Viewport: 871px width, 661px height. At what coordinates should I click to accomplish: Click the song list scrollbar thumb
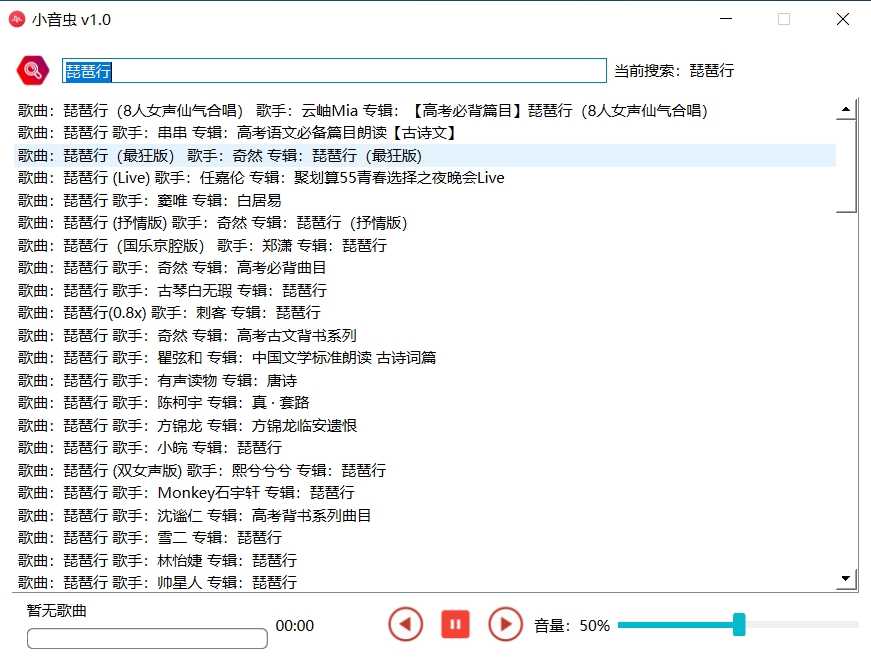[x=845, y=166]
